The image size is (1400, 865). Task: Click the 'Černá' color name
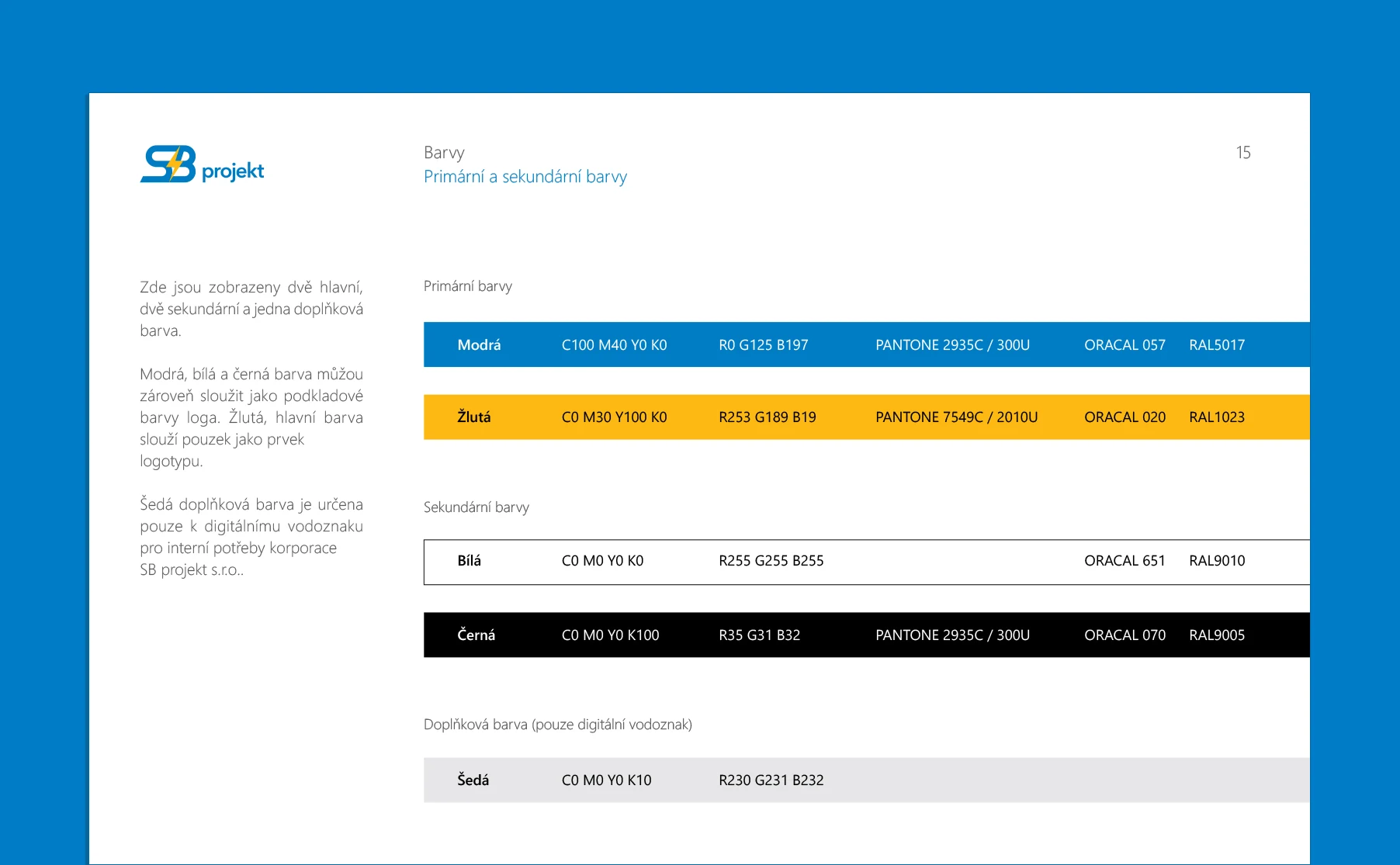pos(476,635)
